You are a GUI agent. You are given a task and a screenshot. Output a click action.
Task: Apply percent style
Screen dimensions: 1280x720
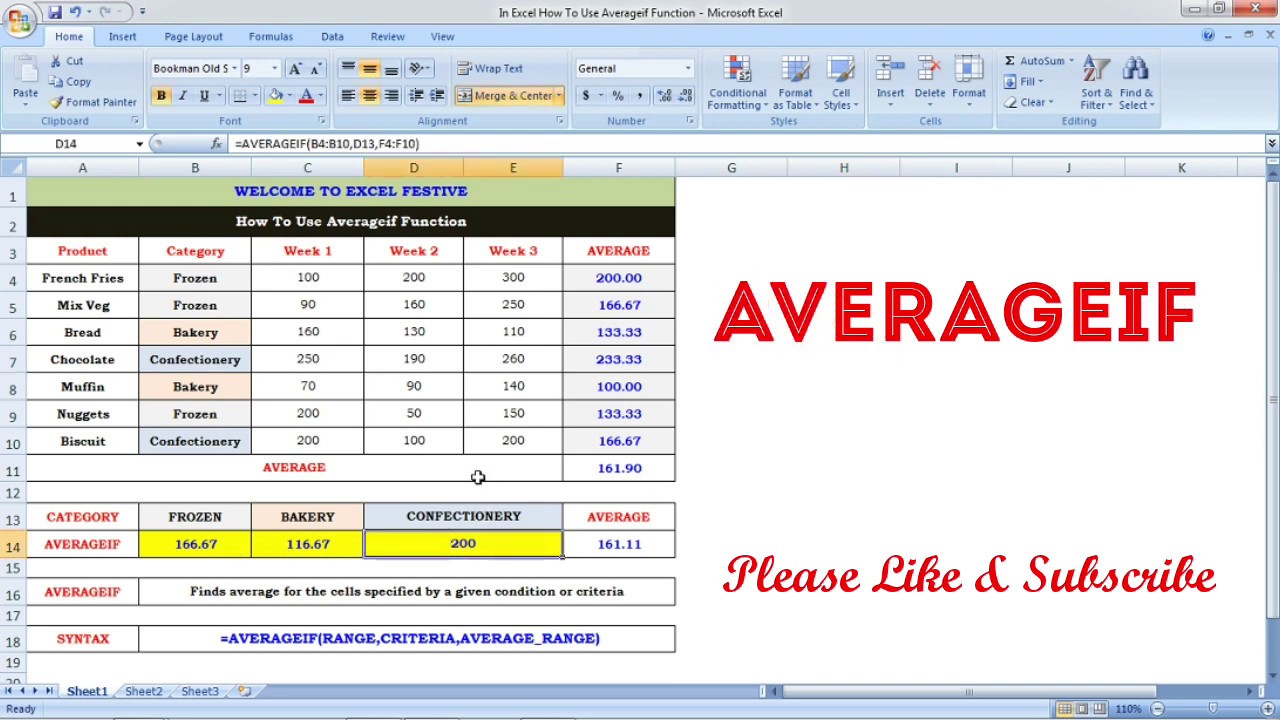coord(618,96)
